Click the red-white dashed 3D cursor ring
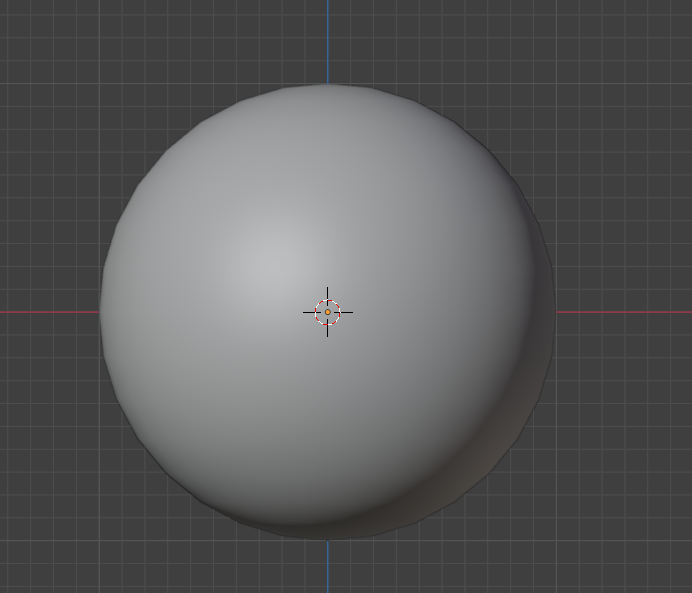Viewport: 692px width, 593px height. [327, 312]
